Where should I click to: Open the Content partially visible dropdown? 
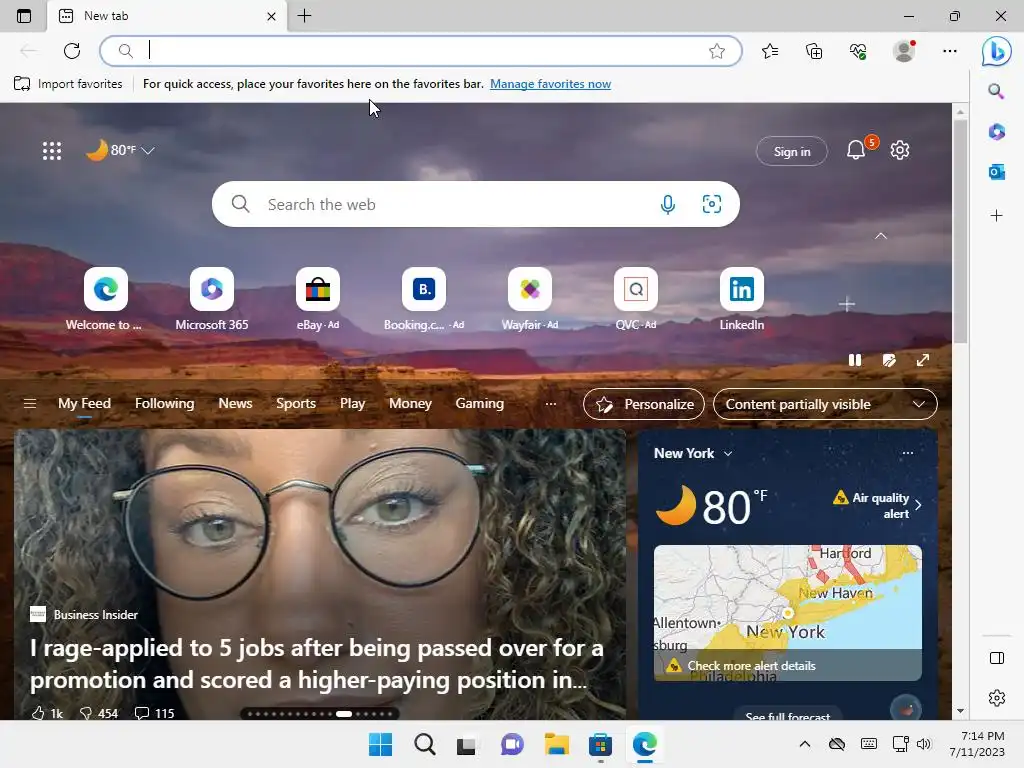point(825,404)
